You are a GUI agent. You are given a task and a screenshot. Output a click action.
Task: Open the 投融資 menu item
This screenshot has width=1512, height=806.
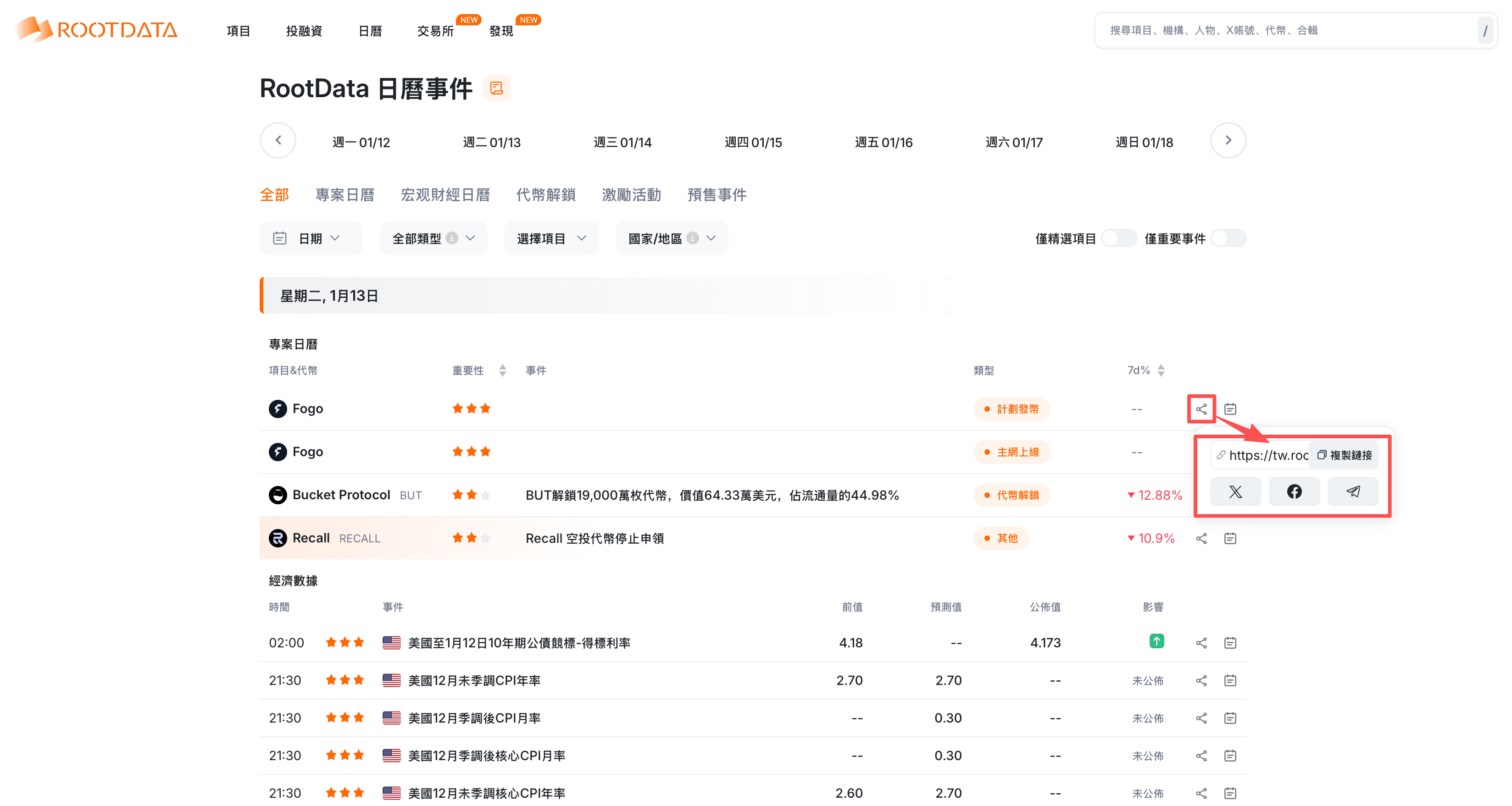[304, 31]
